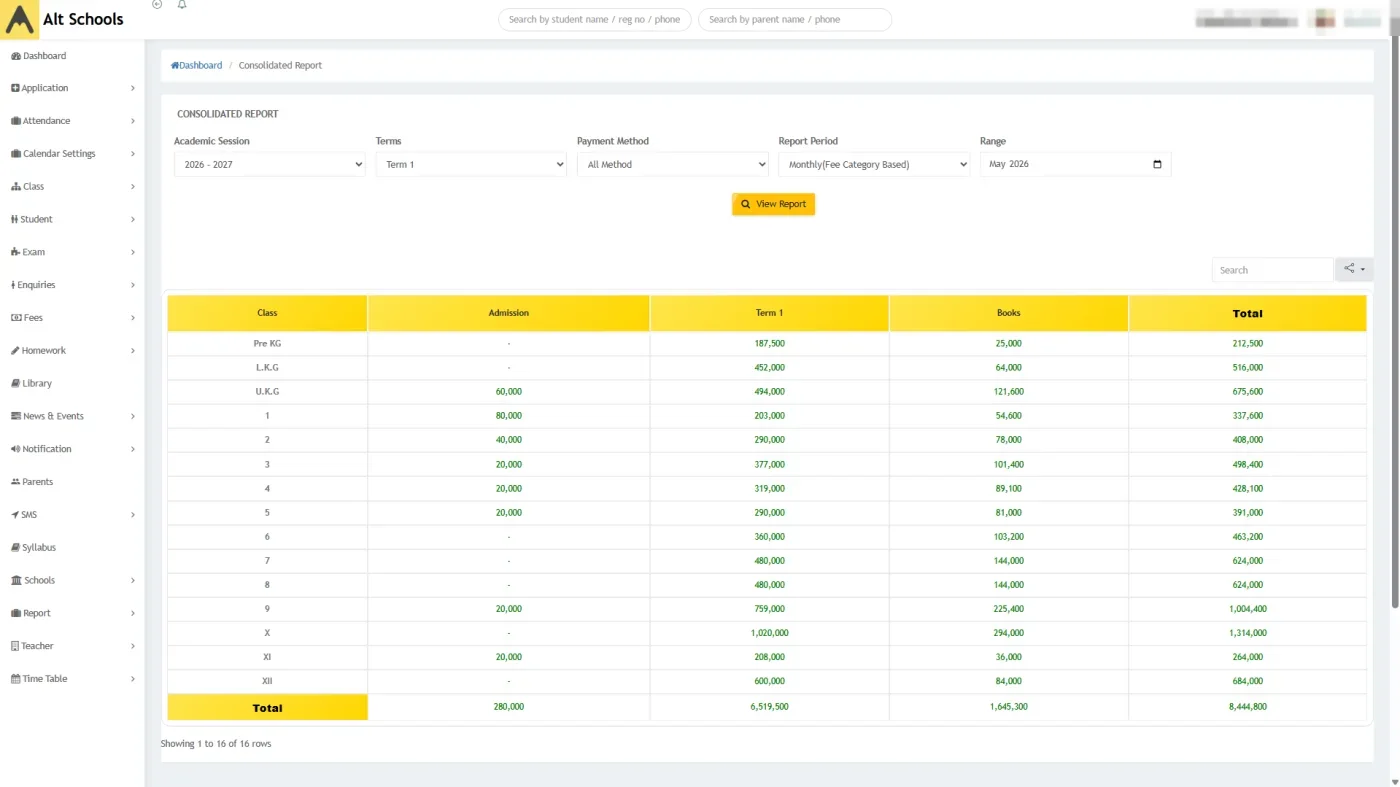Screen dimensions: 1400x787
Task: Open the Teacher menu item
Action: (72, 646)
